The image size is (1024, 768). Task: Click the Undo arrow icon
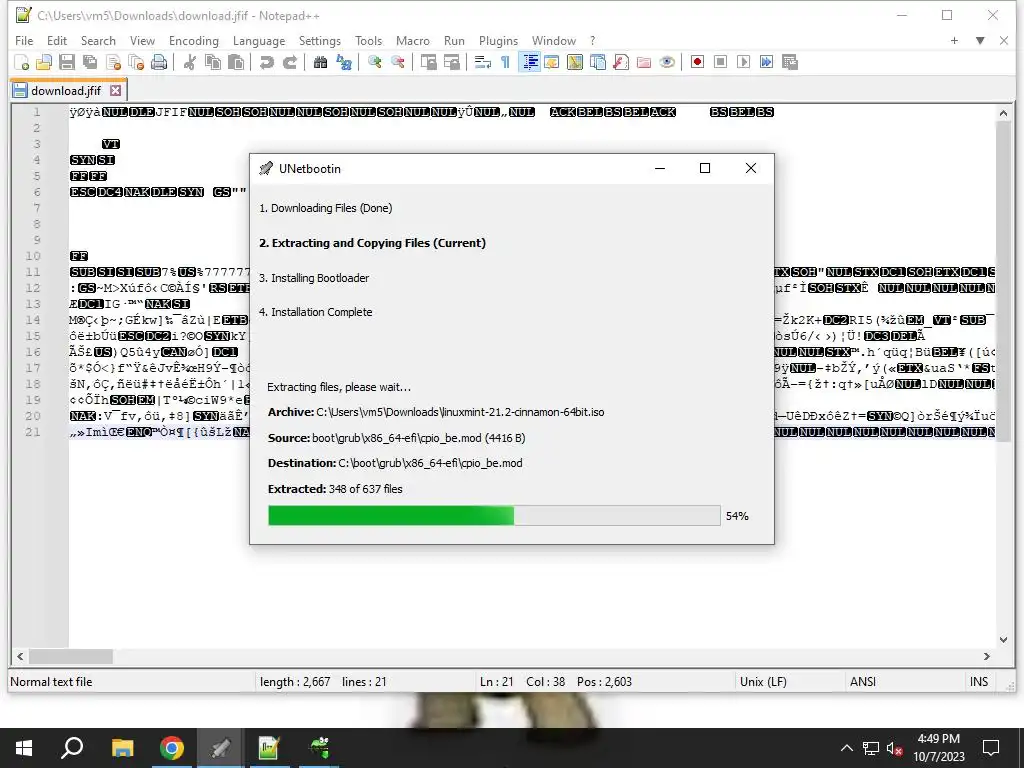coord(266,62)
